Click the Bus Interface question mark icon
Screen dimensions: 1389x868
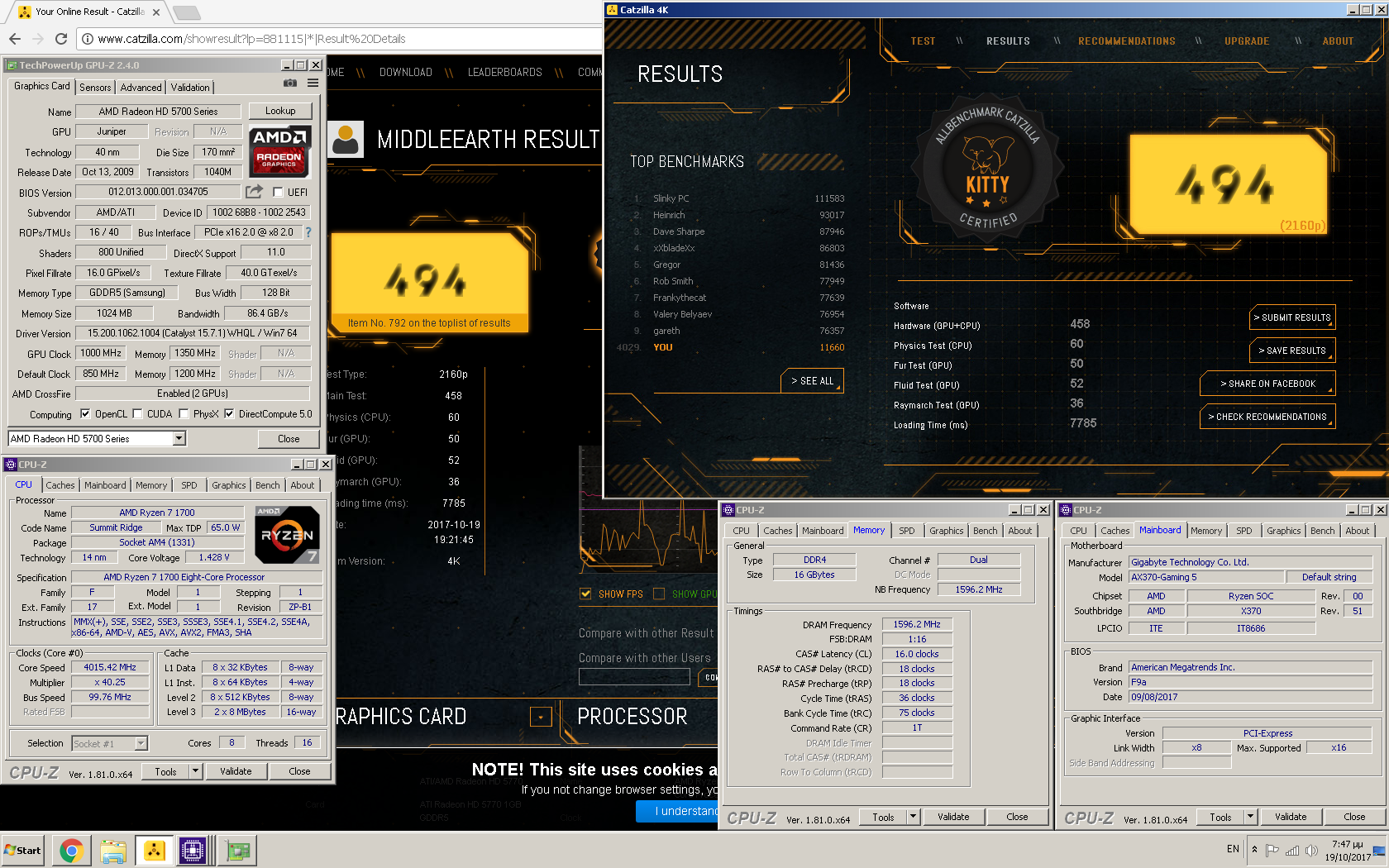(308, 232)
